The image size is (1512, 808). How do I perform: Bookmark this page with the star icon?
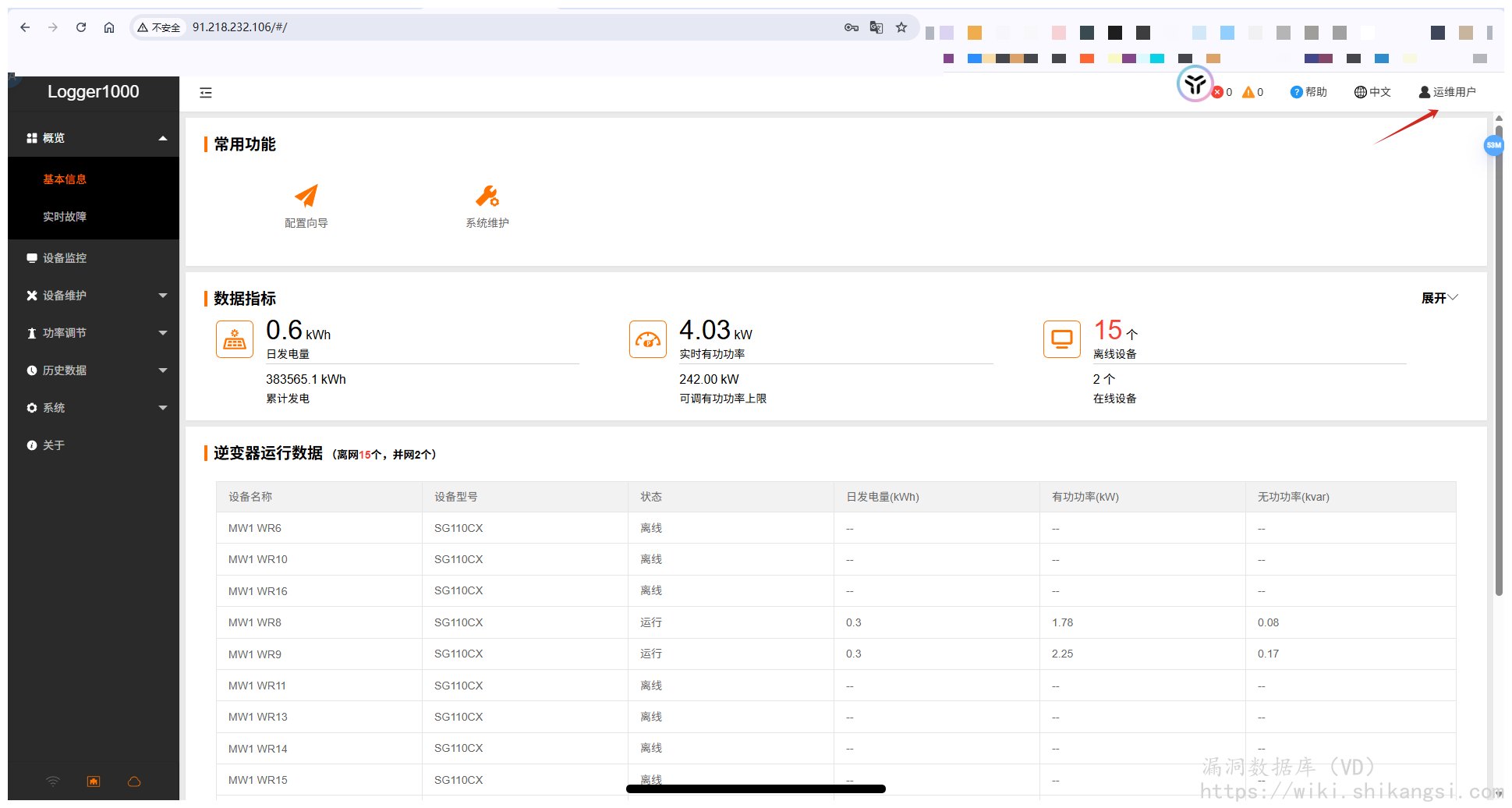[x=901, y=27]
